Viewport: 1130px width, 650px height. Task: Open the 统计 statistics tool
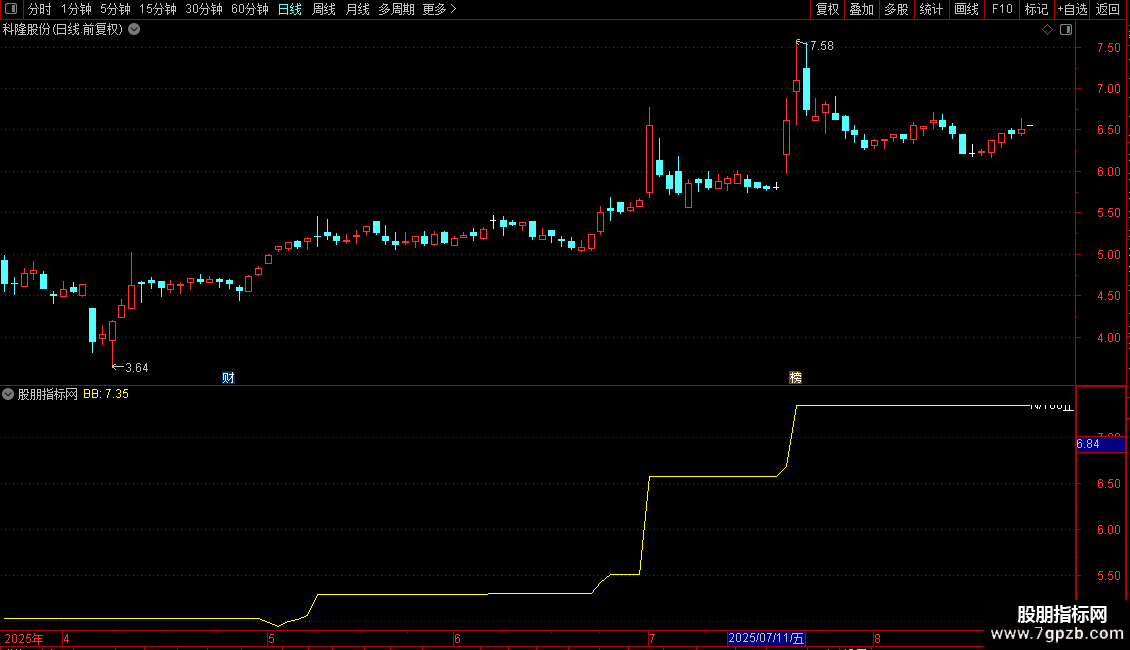pyautogui.click(x=931, y=9)
